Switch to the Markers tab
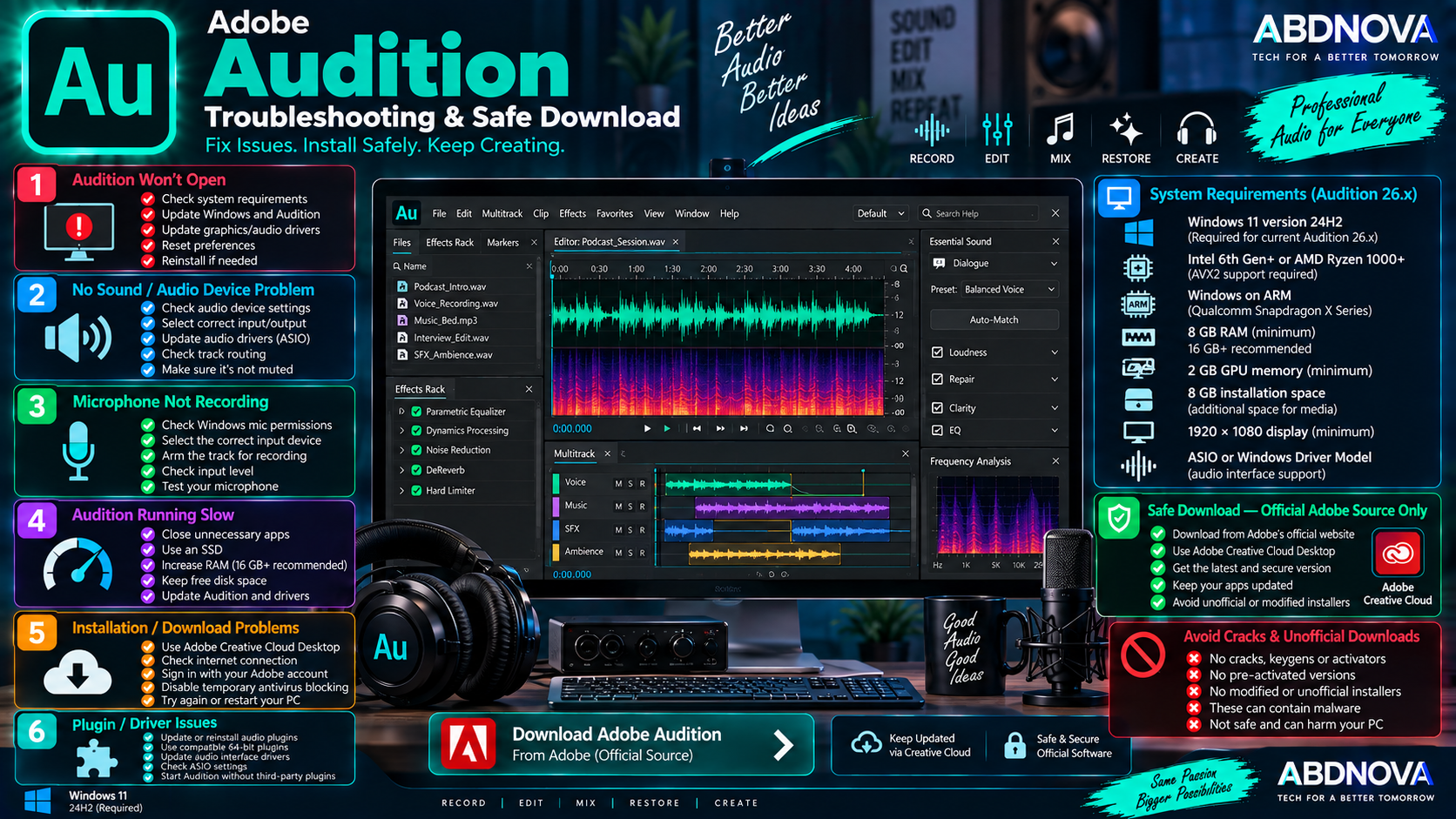The width and height of the screenshot is (1456, 819). pos(502,243)
